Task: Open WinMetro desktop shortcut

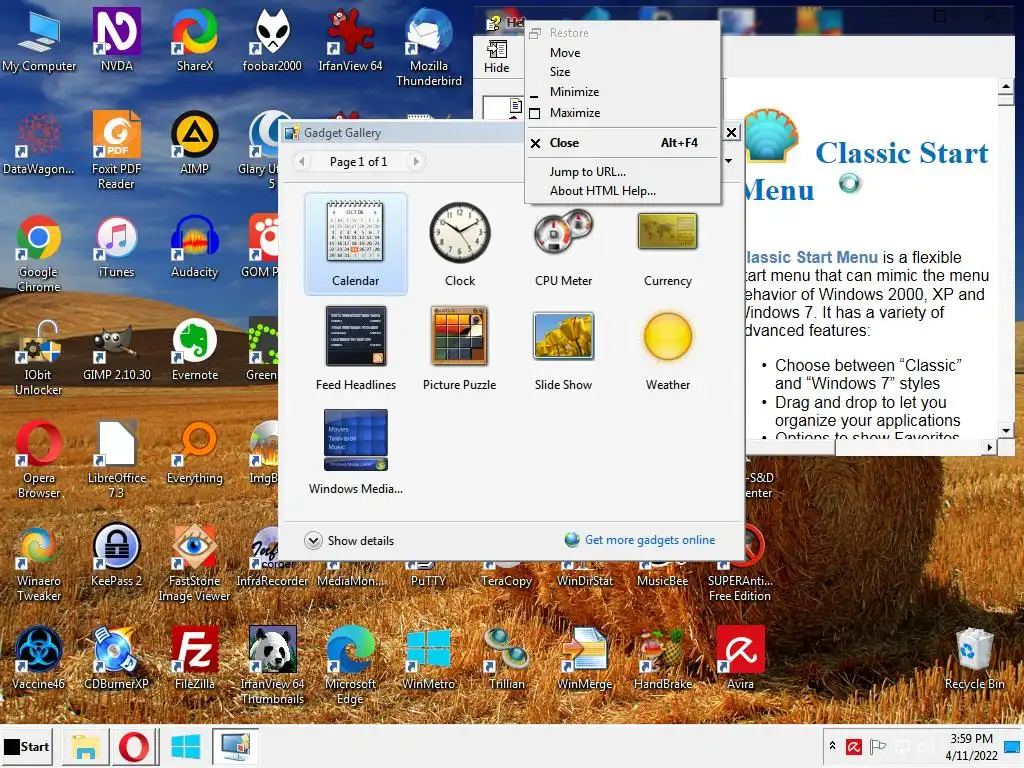Action: tap(428, 658)
